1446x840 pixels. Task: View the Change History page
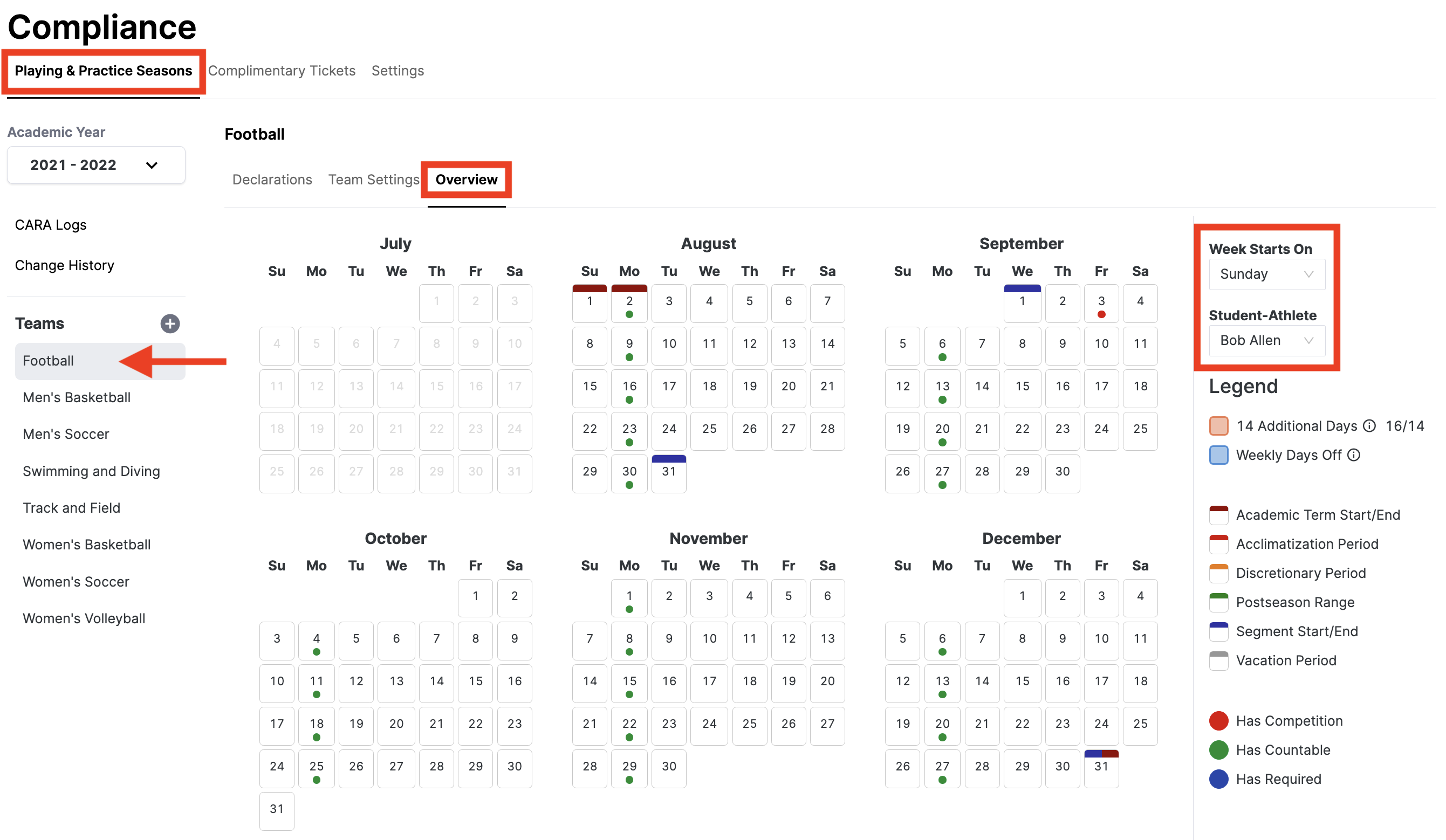pos(64,265)
